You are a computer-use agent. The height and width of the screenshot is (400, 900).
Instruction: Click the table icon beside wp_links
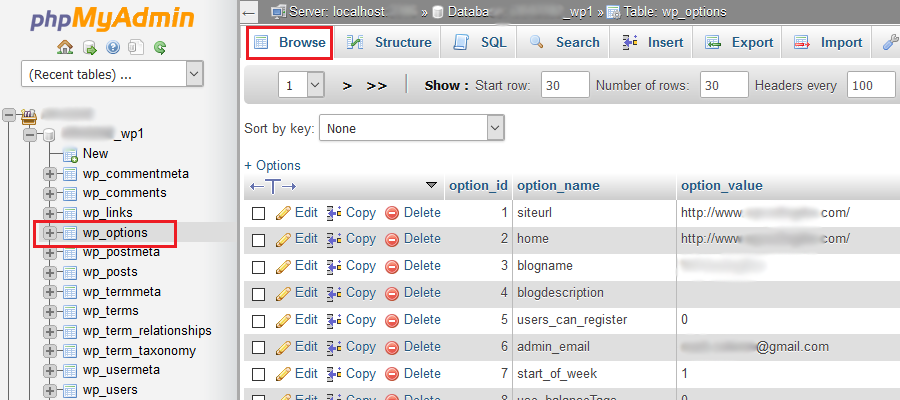(69, 213)
